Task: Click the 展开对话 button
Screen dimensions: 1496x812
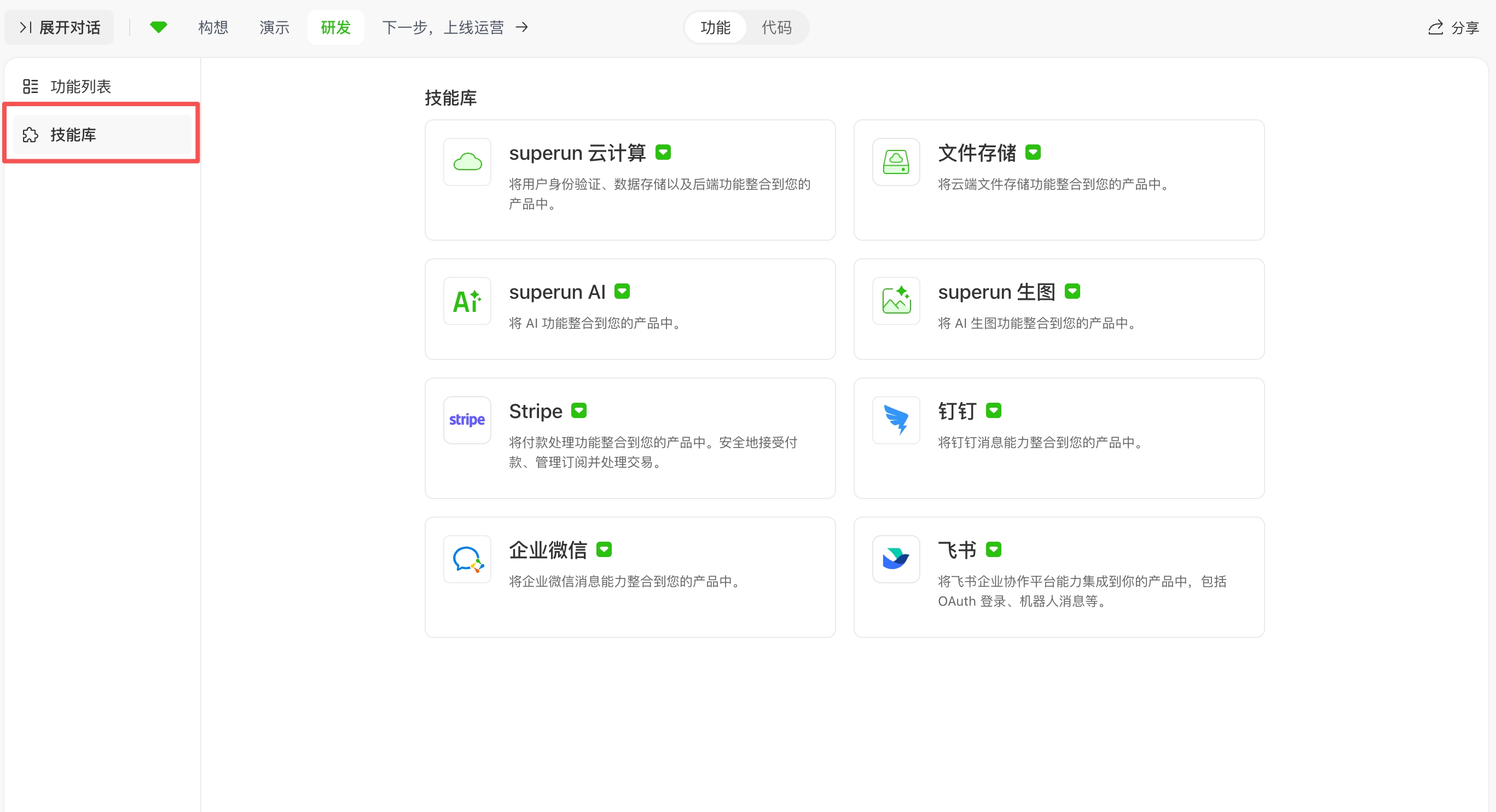Action: tap(59, 27)
